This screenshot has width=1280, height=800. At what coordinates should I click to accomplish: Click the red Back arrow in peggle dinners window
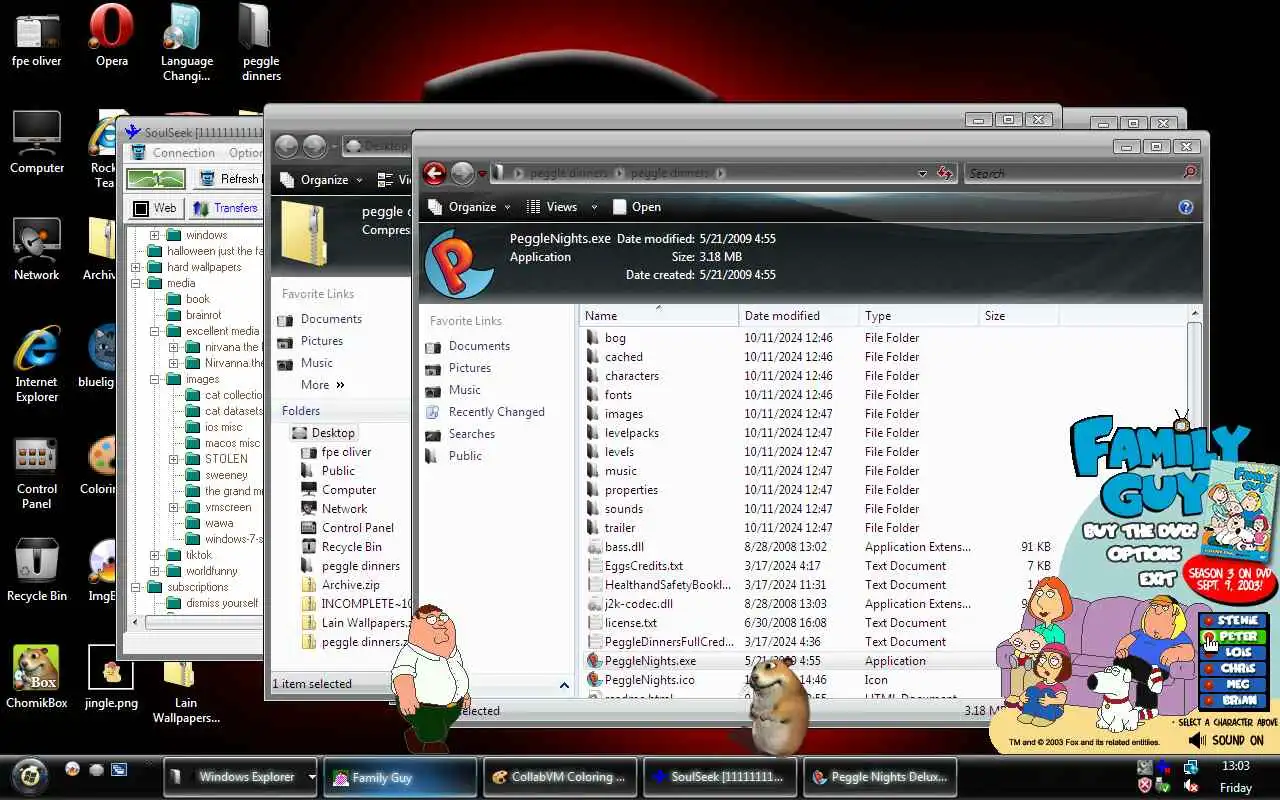(x=434, y=173)
